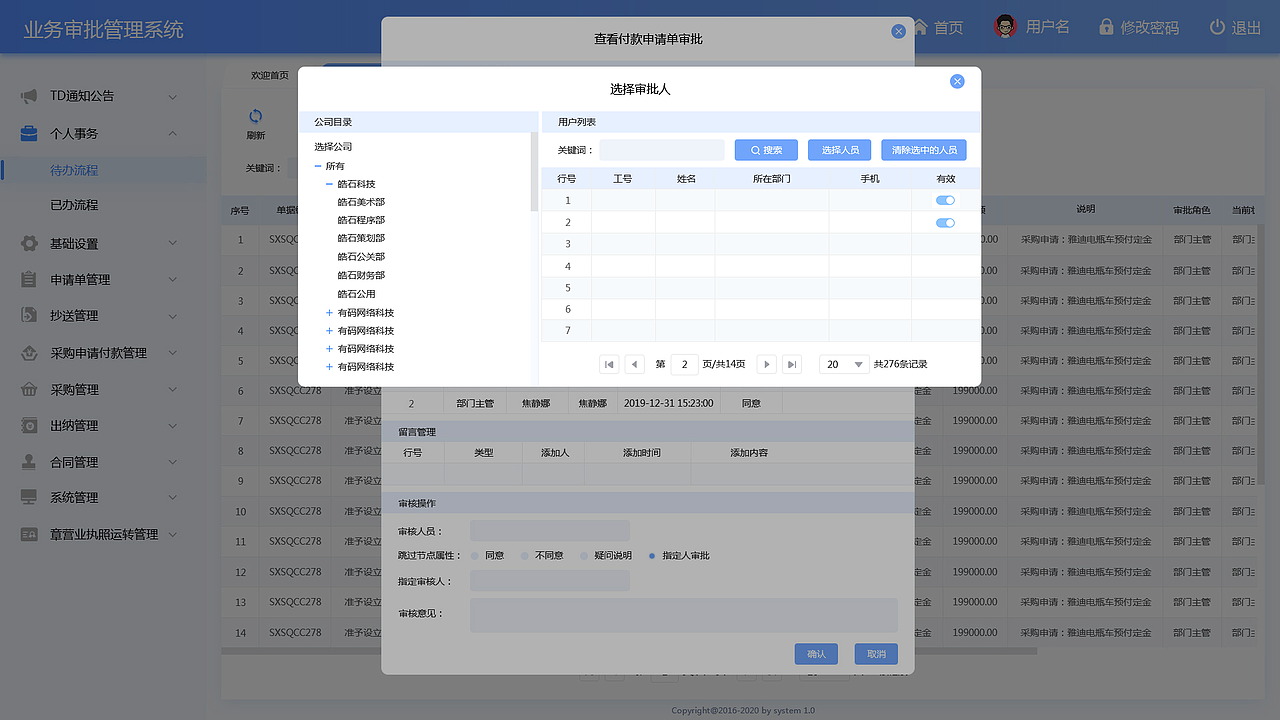The width and height of the screenshot is (1280, 720).
Task: Click the 抄送管理 sidebar icon
Action: click(x=29, y=316)
